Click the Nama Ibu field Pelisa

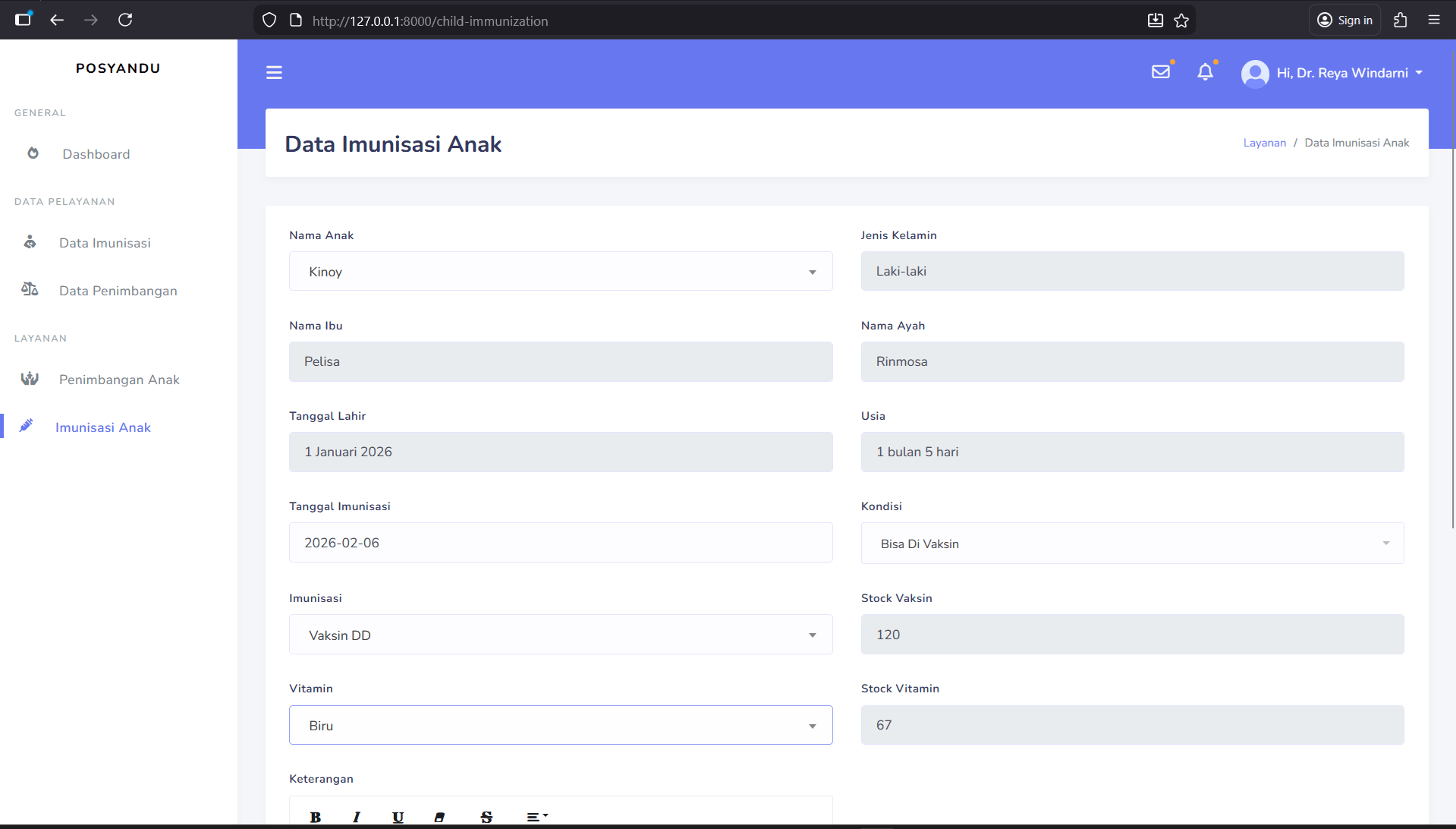click(561, 361)
